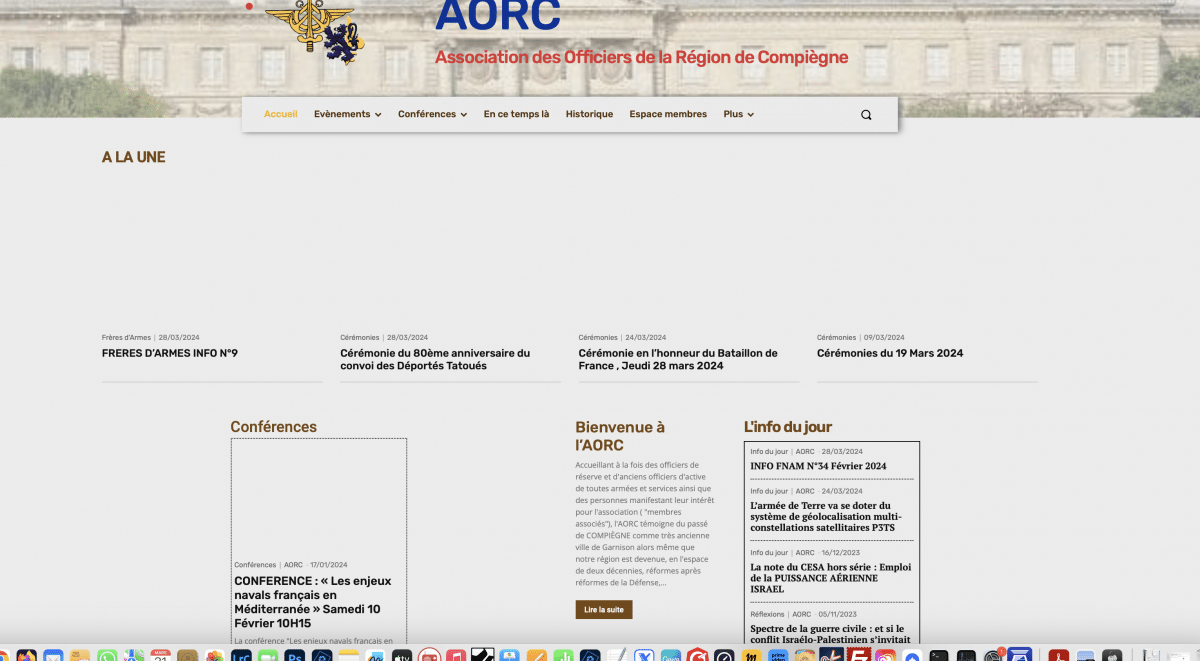The image size is (1200, 661).
Task: Click the date 17/01/2024
Action: (x=330, y=565)
